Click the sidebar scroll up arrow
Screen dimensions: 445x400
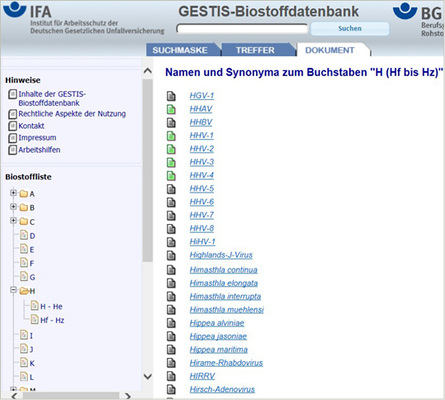[147, 71]
